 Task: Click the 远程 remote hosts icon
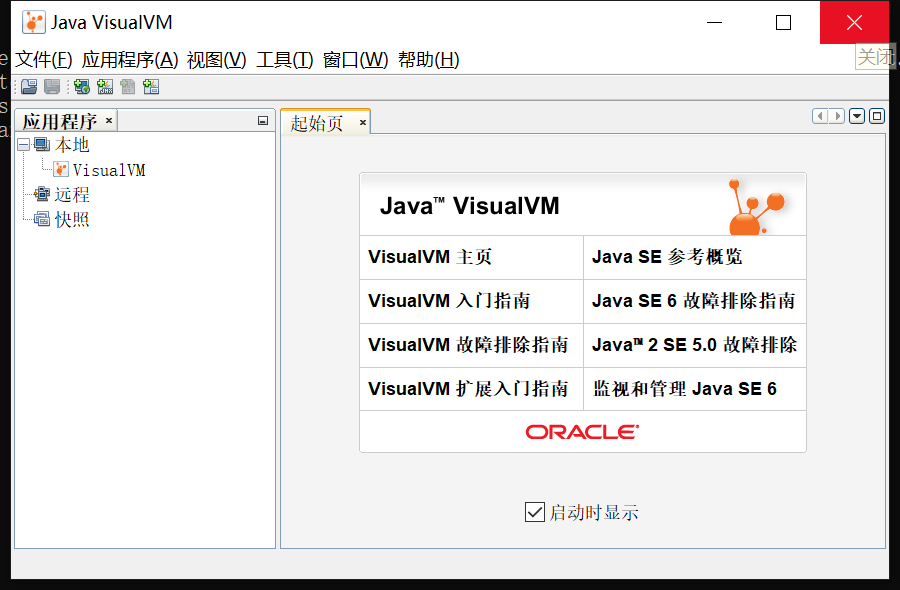[42, 194]
